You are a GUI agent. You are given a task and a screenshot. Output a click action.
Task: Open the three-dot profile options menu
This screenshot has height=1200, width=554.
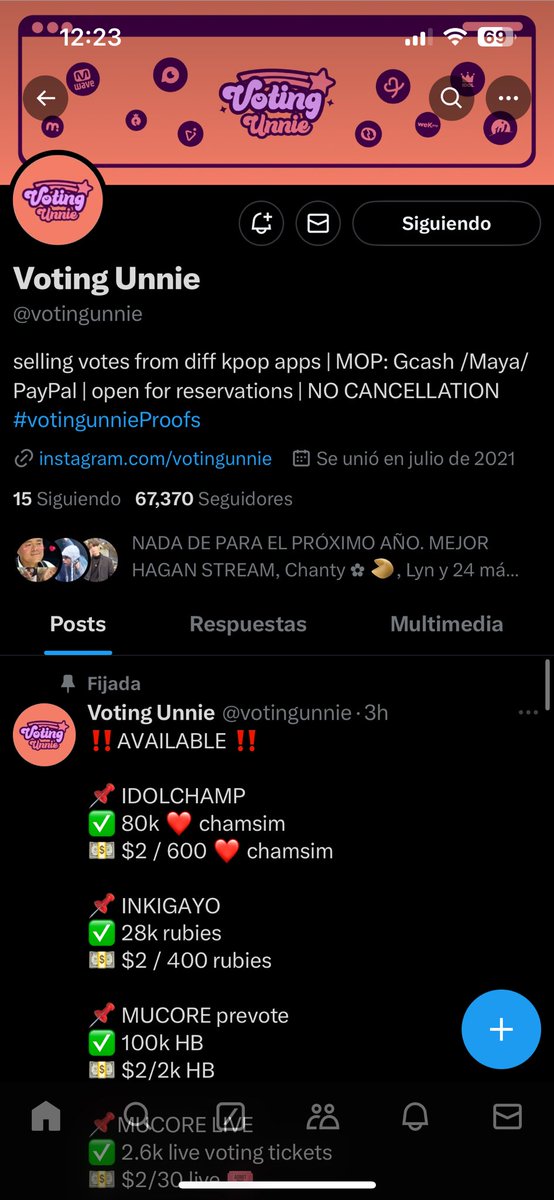coord(509,98)
